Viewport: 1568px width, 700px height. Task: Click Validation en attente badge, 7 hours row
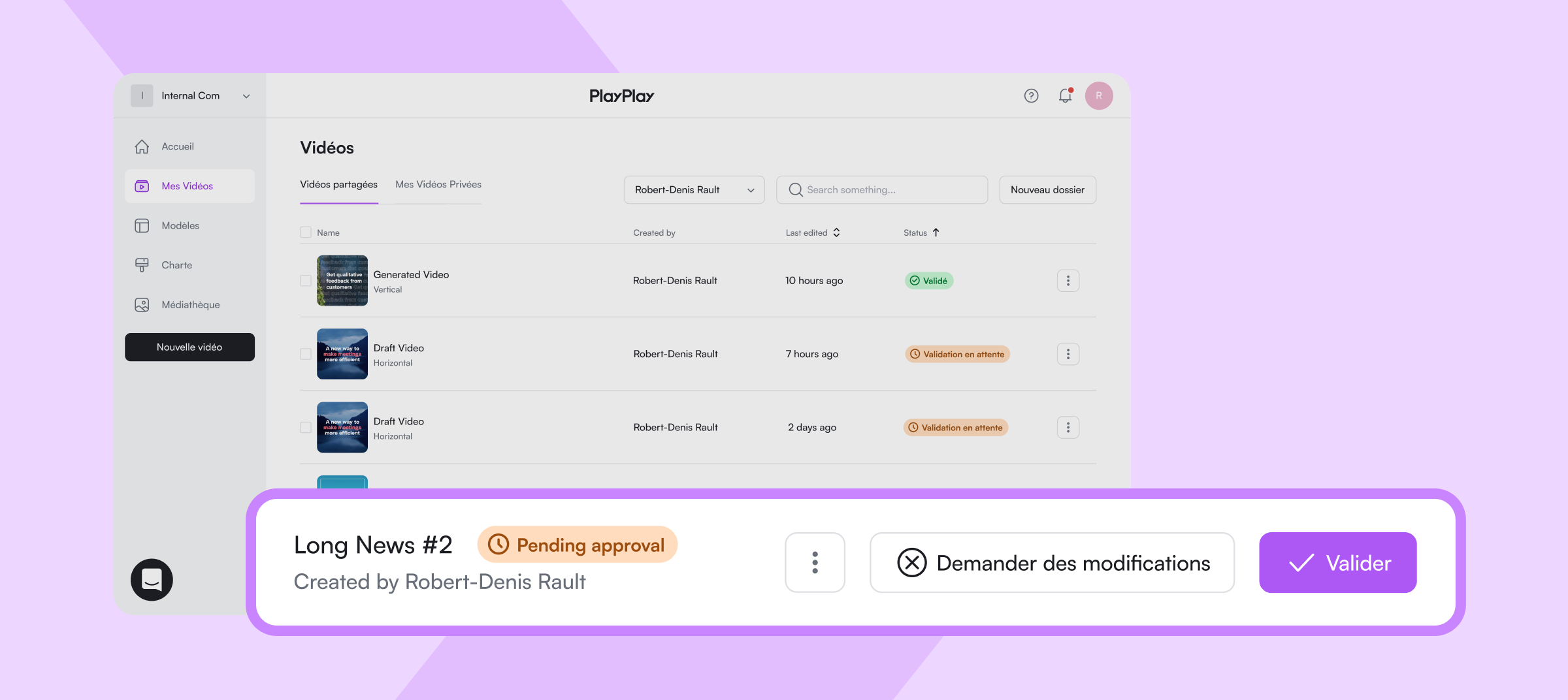[x=957, y=354]
